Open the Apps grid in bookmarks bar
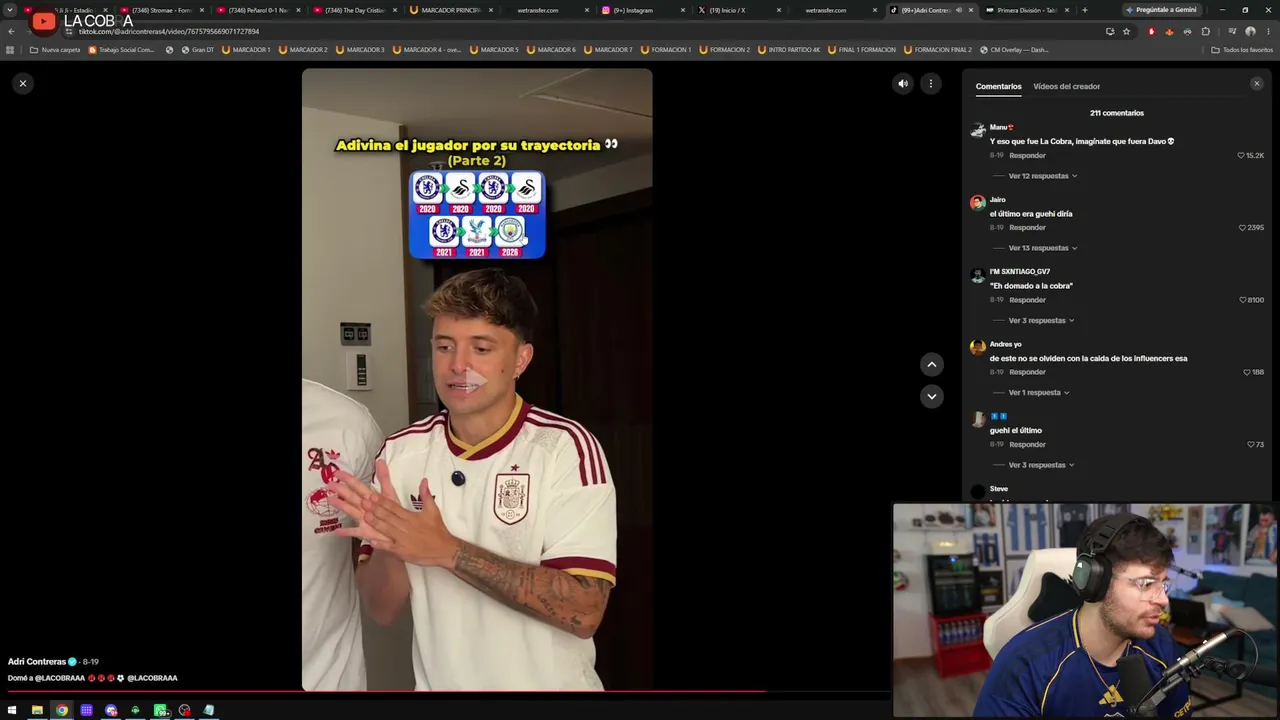The width and height of the screenshot is (1280, 720). point(10,50)
